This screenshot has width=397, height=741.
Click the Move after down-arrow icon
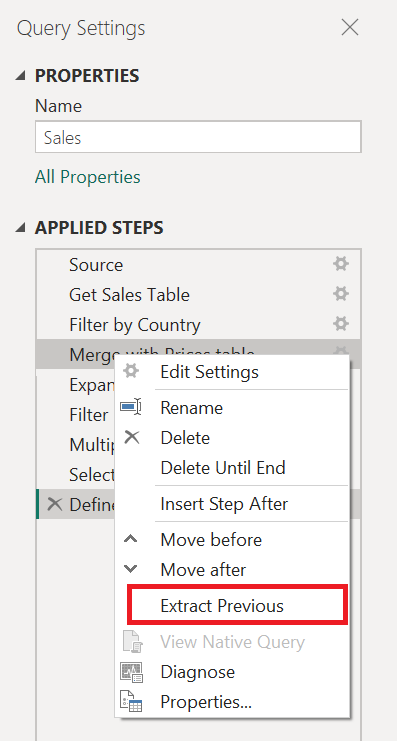pyautogui.click(x=131, y=569)
